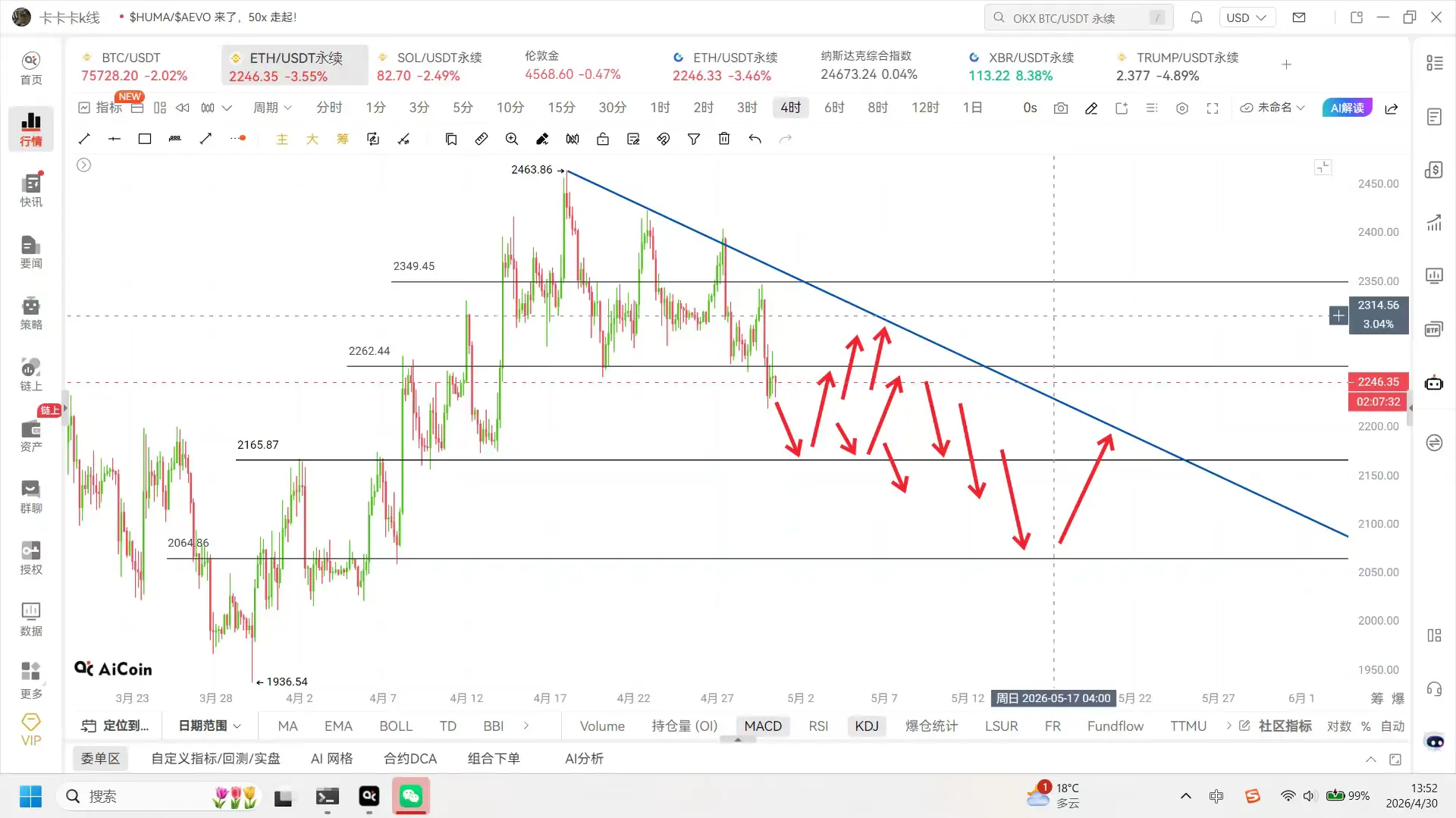
Task: Open WeChat from the taskbar
Action: (x=411, y=796)
